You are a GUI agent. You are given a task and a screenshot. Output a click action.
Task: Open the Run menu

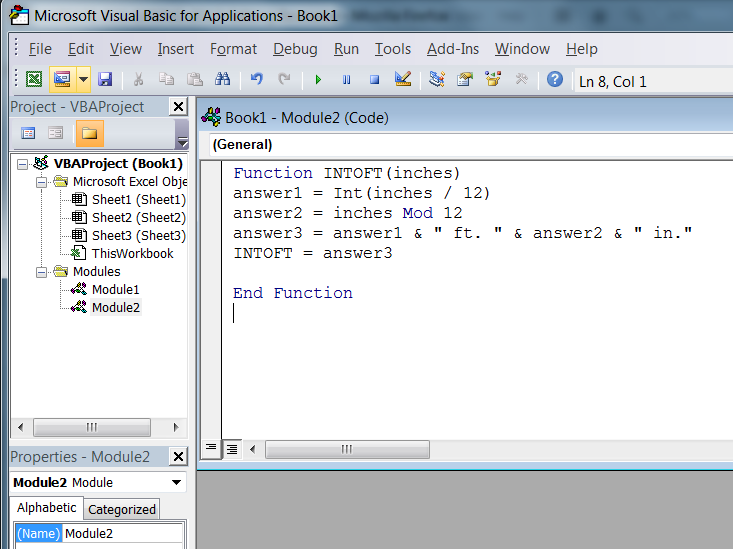tap(346, 49)
